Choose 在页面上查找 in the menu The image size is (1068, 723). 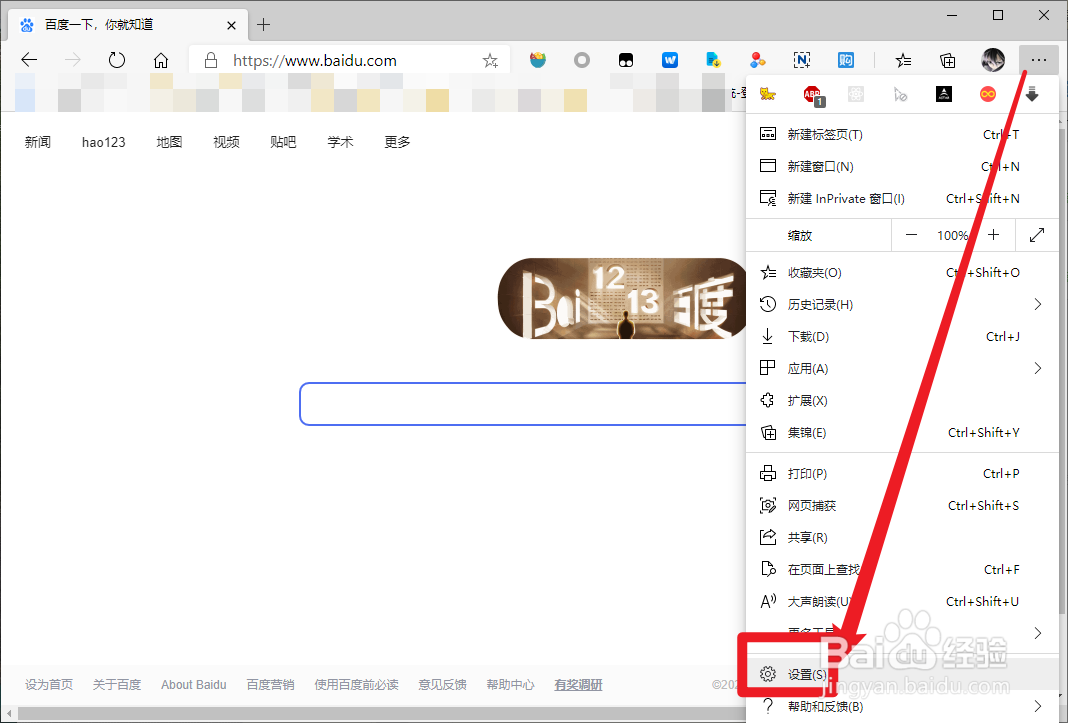pyautogui.click(x=902, y=570)
